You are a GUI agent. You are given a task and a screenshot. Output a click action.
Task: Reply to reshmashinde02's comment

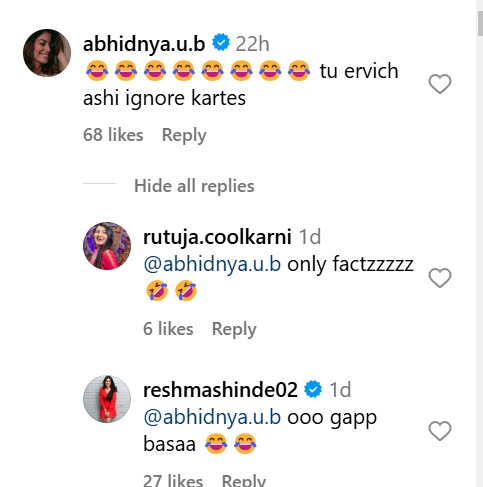244,480
